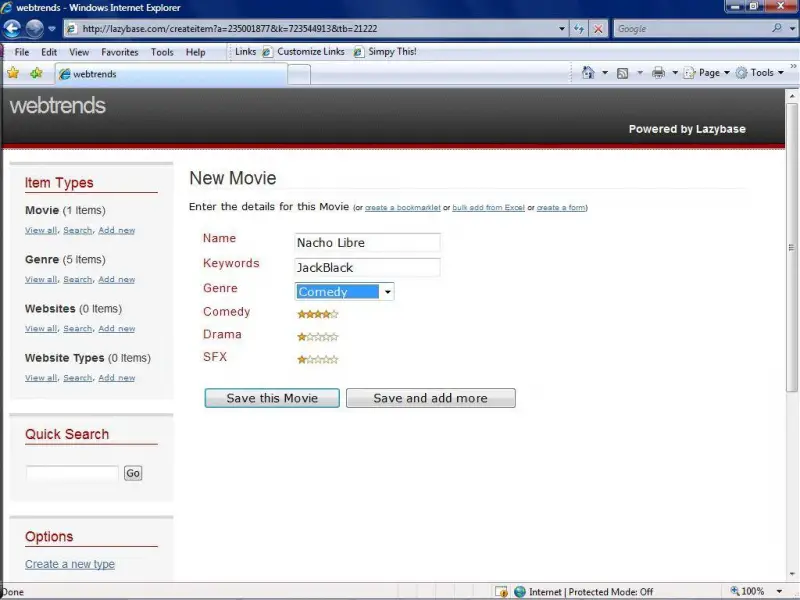Open the Print dropdown arrow

click(674, 73)
